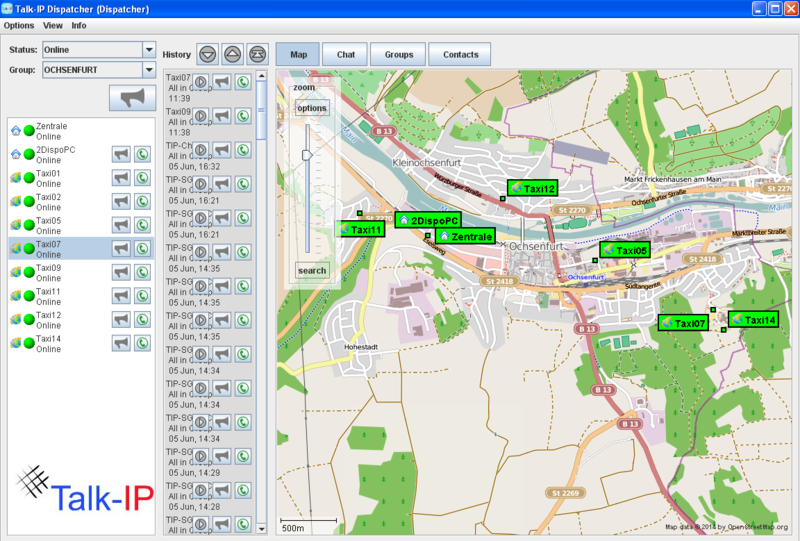Select Taxi14 in the contact list
This screenshot has height=541, width=800.
[x=81, y=343]
